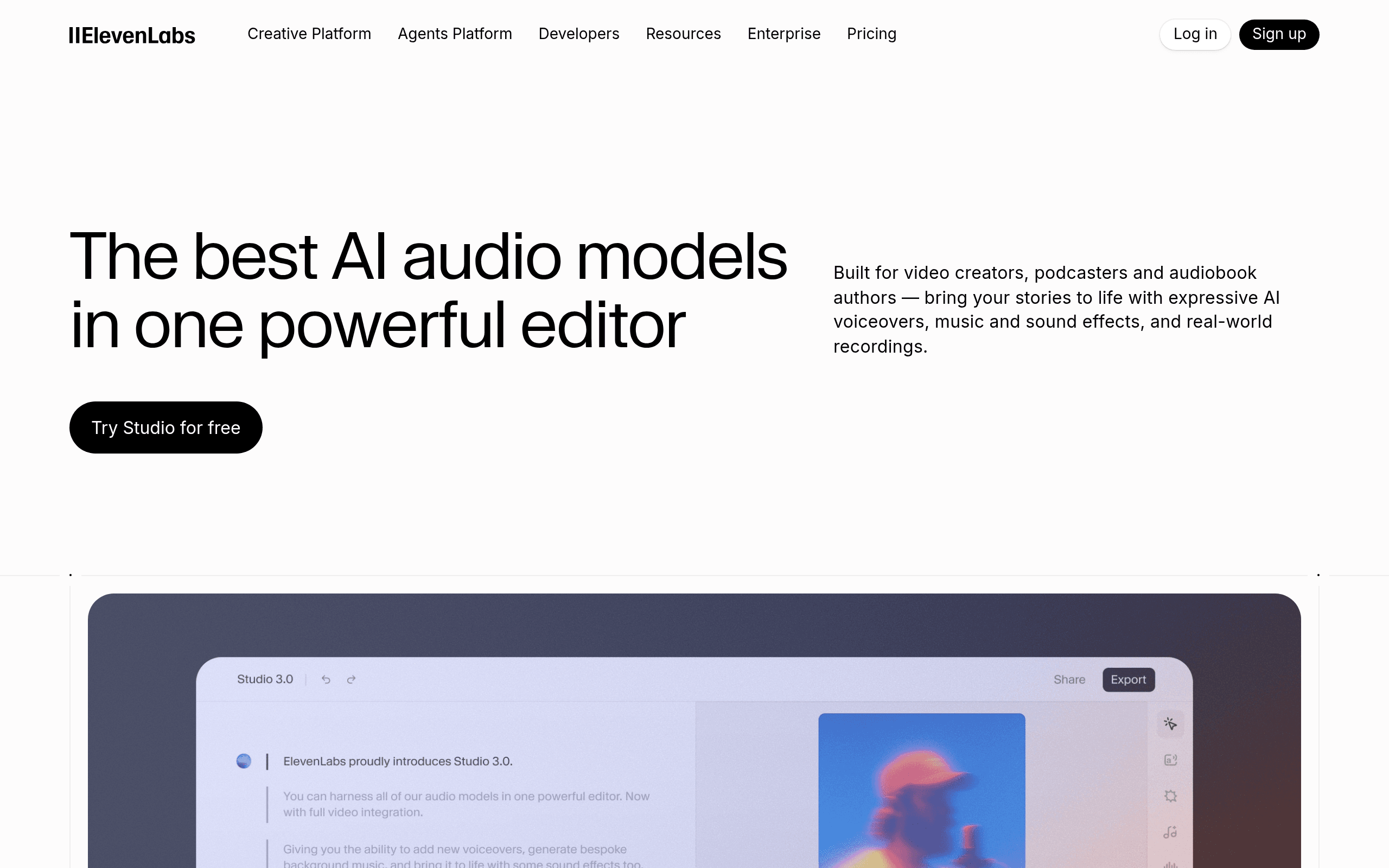The width and height of the screenshot is (1389, 868).
Task: Open the Developers menu
Action: coord(578,34)
